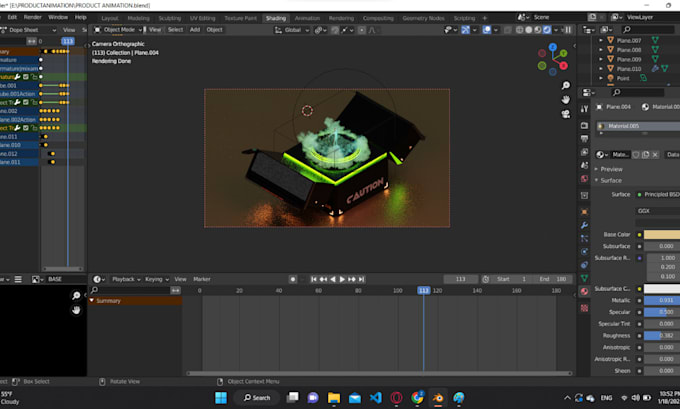Jump to the next keyframe
This screenshot has height=409, width=680.
click(352, 279)
